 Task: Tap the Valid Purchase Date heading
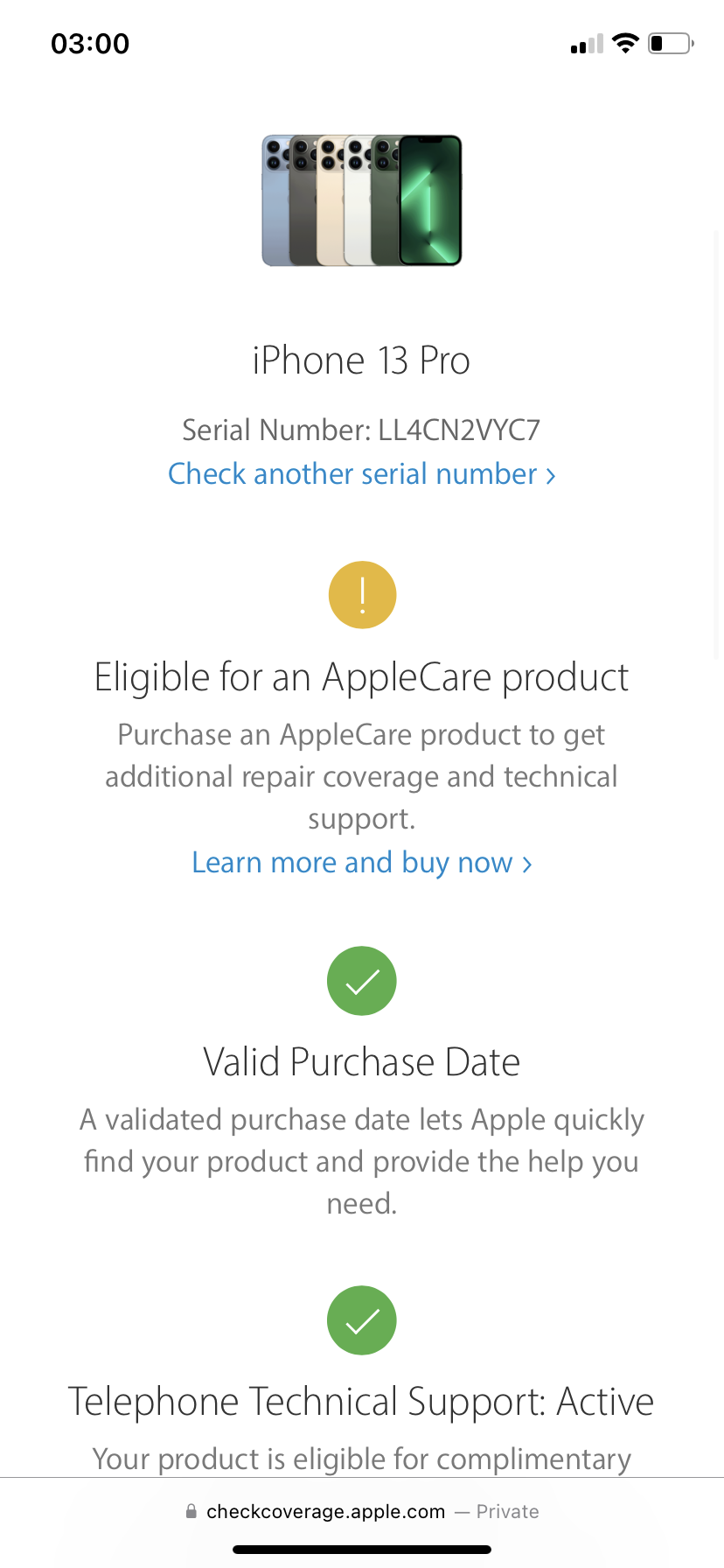coord(361,1062)
